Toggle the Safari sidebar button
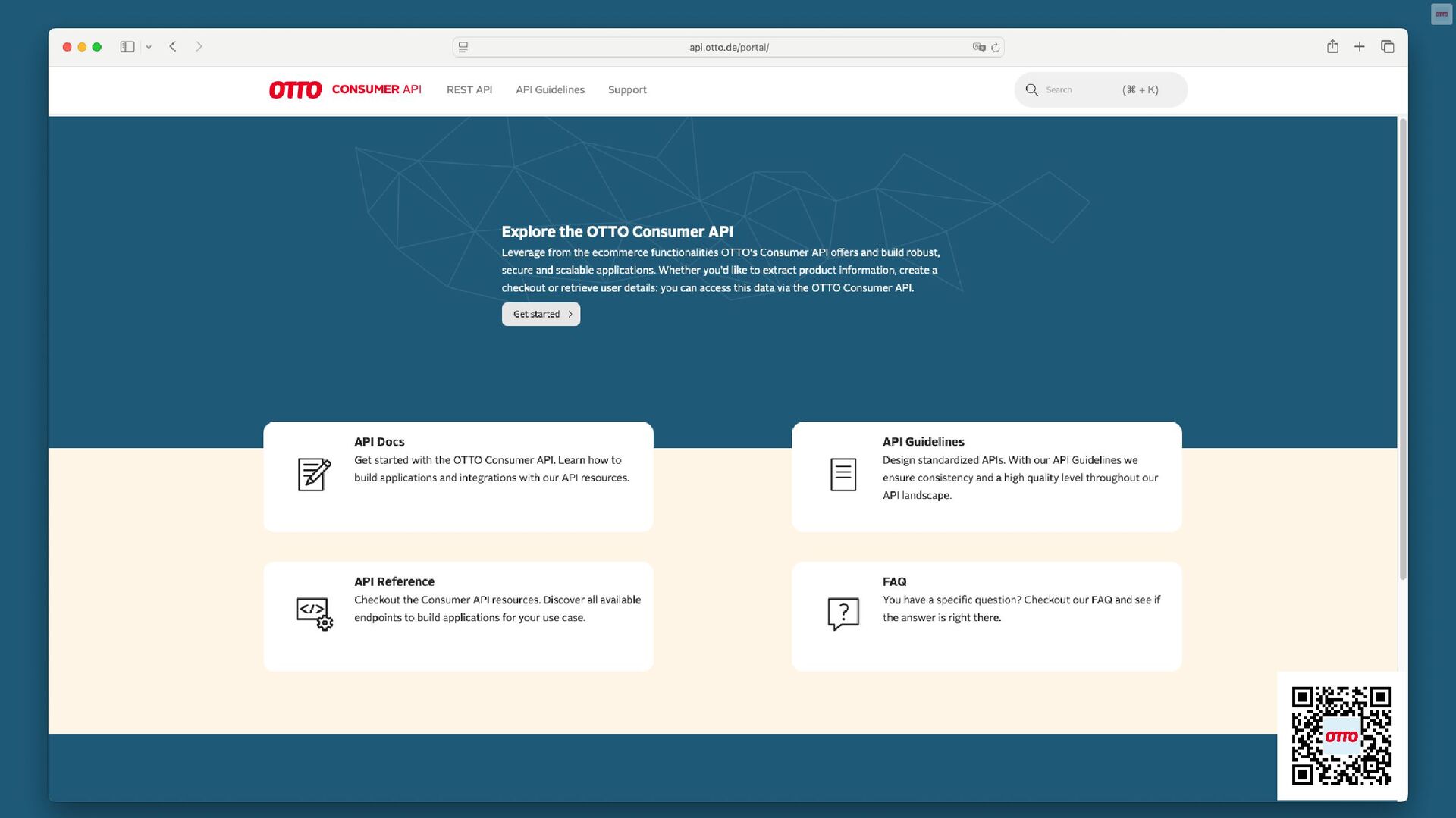The height and width of the screenshot is (818, 1456). click(x=127, y=47)
